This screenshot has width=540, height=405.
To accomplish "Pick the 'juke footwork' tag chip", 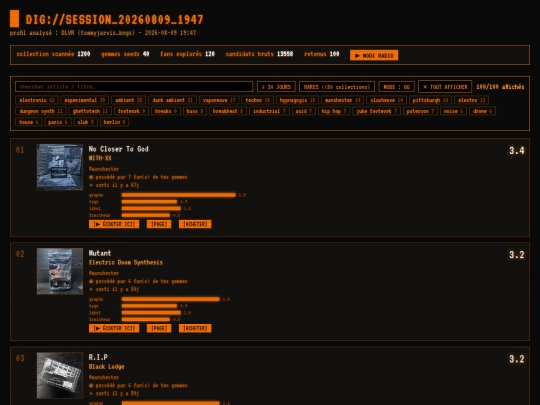I will 376,111.
